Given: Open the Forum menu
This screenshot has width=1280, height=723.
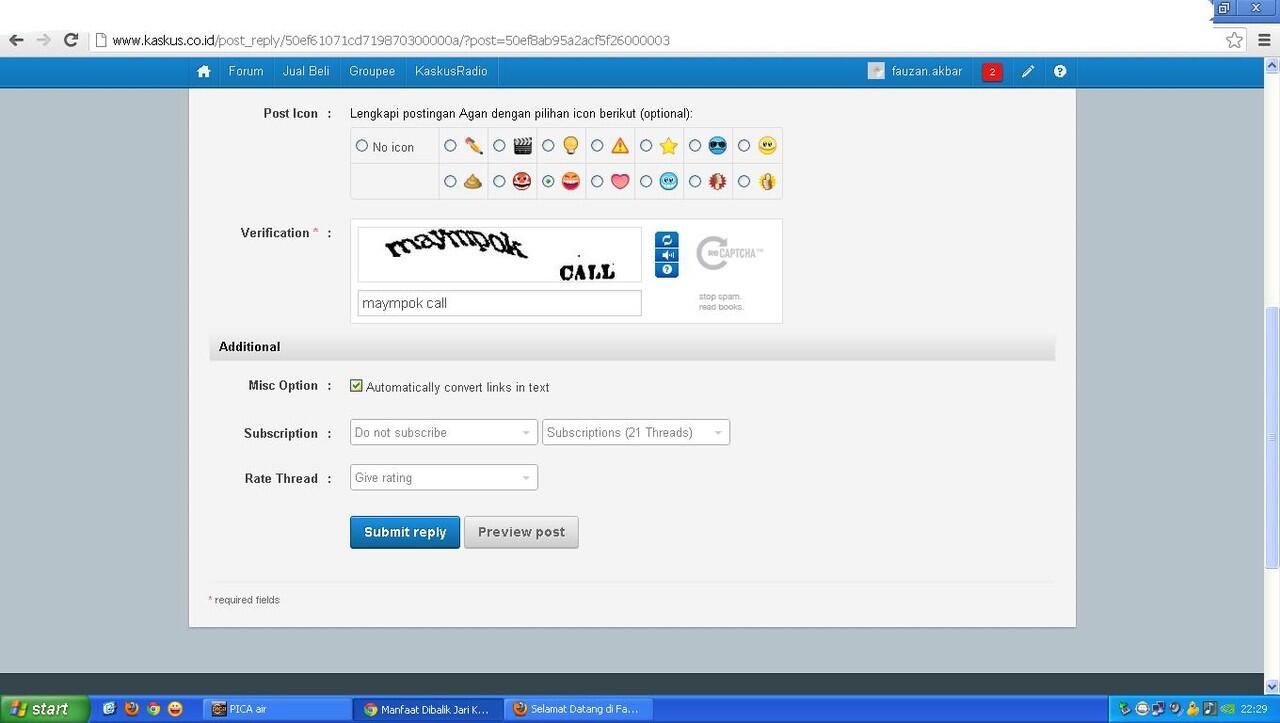Looking at the screenshot, I should pos(246,71).
